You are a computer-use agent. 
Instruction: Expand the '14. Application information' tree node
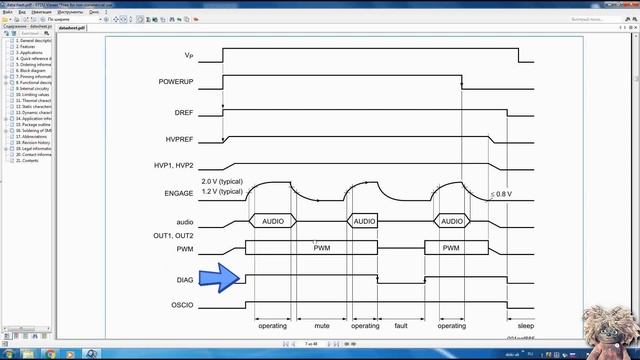(x=6, y=119)
